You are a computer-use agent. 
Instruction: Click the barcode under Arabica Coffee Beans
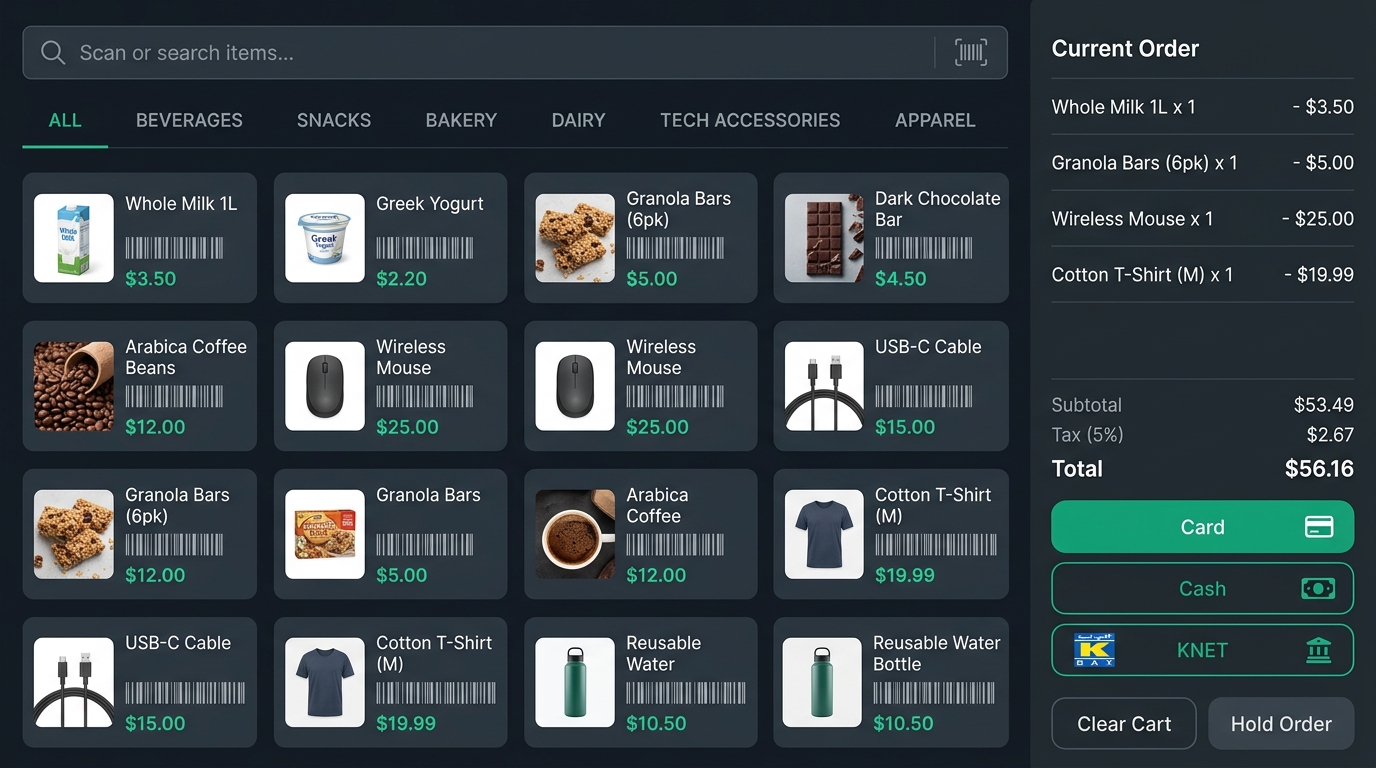[174, 396]
